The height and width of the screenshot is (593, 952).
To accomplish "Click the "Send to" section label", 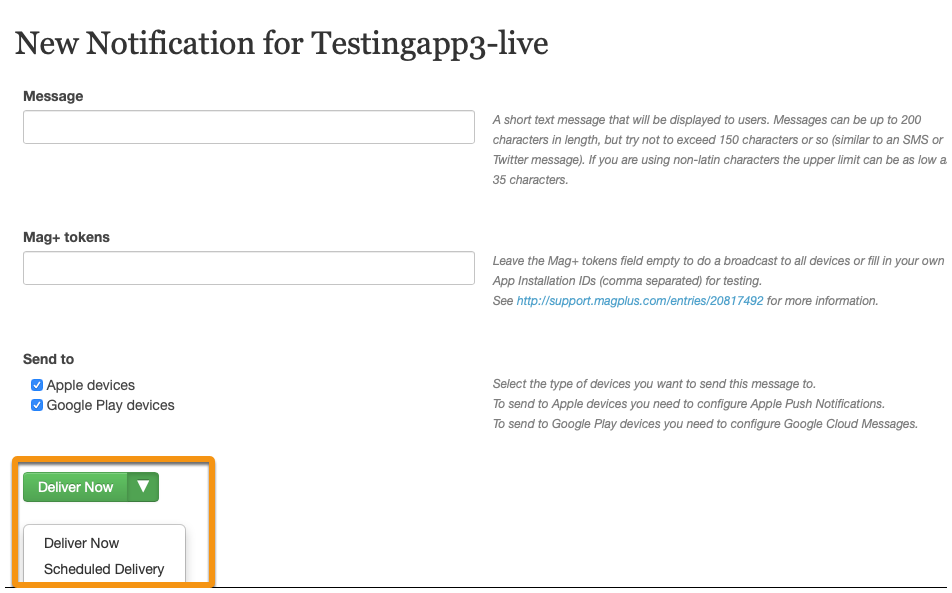I will tap(49, 359).
